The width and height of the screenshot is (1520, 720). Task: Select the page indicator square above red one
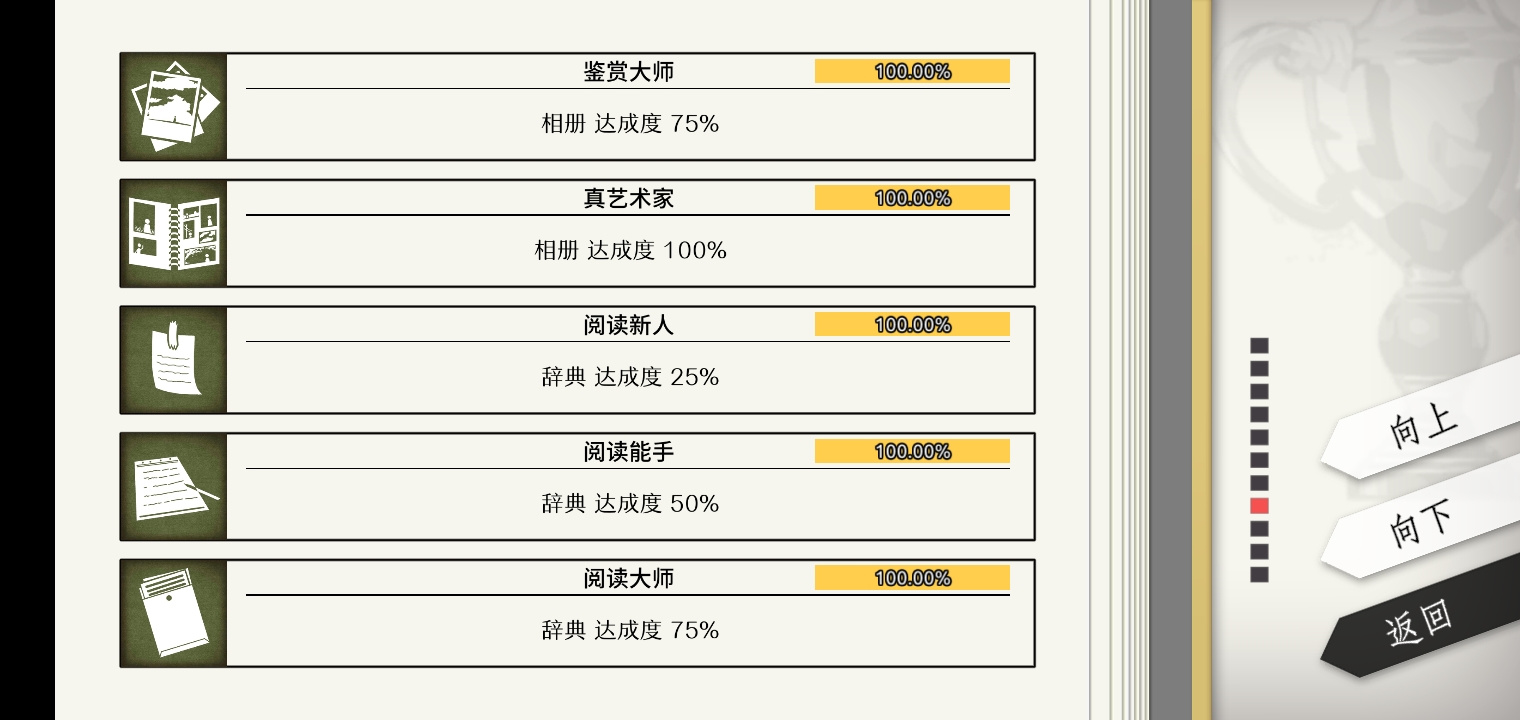pyautogui.click(x=1259, y=483)
